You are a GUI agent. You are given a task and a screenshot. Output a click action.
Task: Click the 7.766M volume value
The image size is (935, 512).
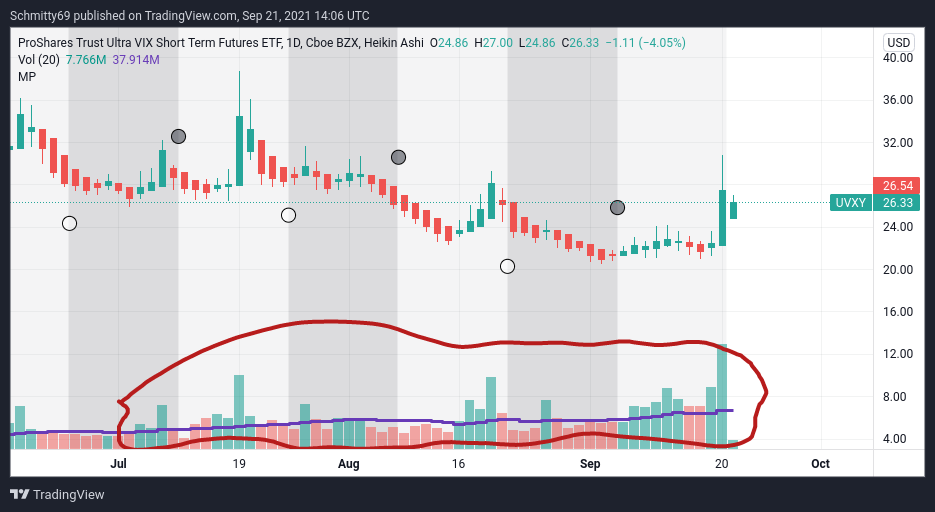pos(86,60)
